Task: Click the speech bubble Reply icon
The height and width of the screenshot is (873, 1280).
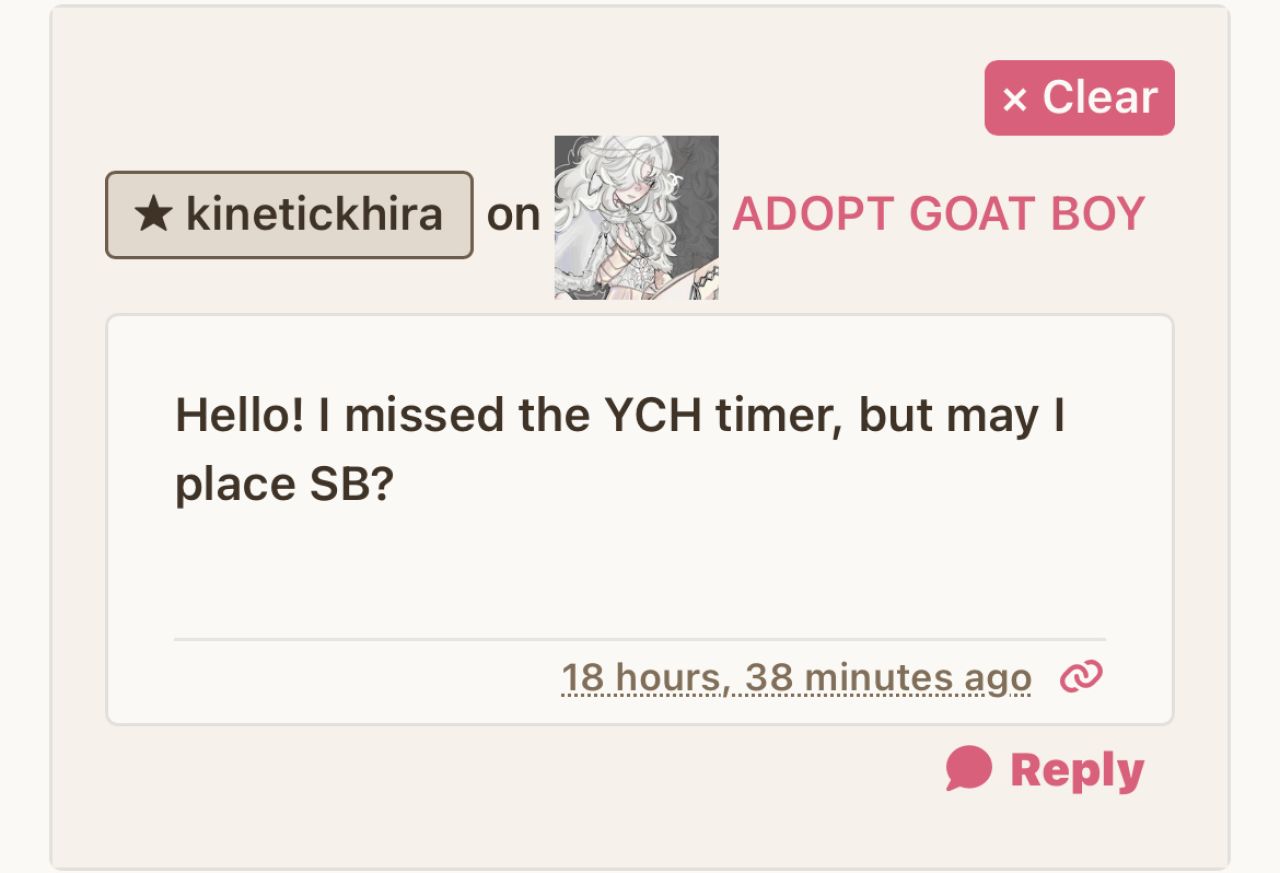Action: [969, 768]
